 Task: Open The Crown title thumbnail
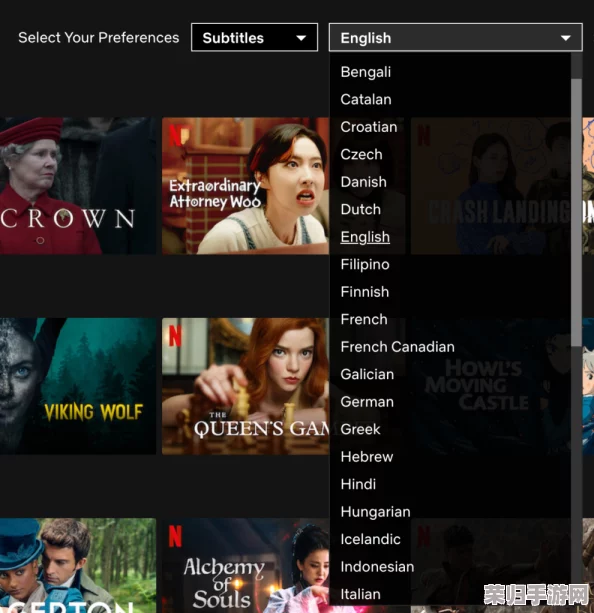[x=78, y=186]
